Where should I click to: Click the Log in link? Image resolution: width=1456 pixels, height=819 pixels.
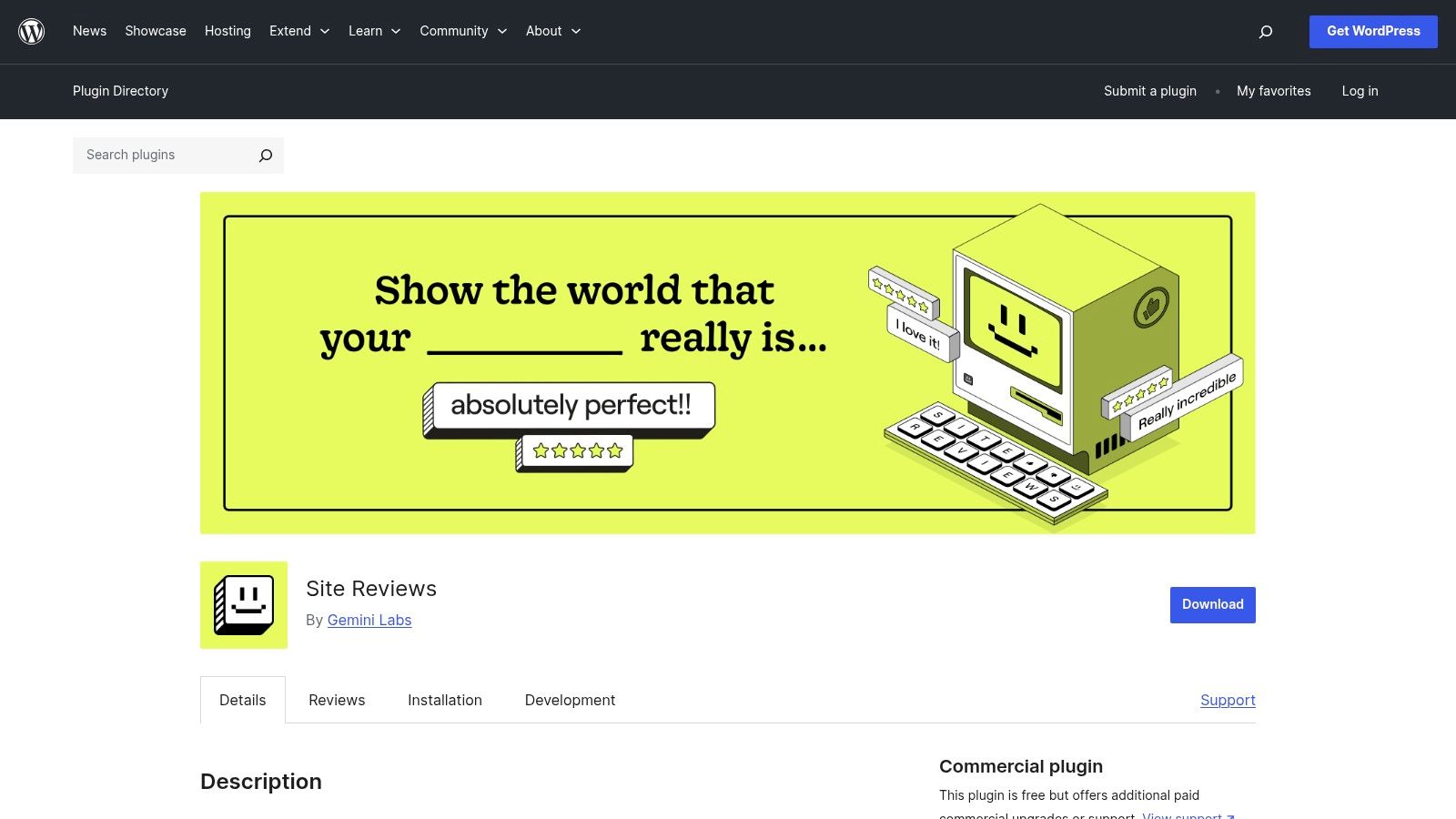coord(1360,91)
